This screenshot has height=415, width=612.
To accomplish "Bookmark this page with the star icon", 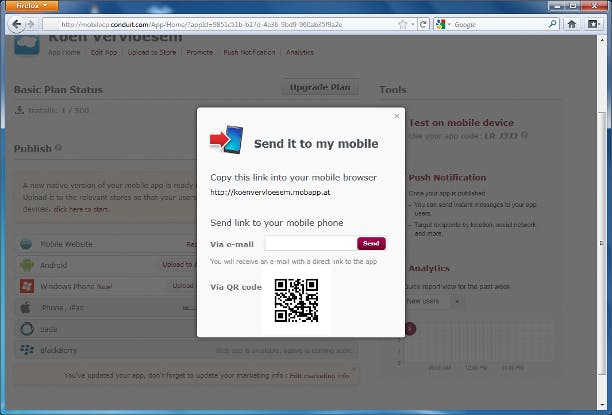I will point(403,24).
